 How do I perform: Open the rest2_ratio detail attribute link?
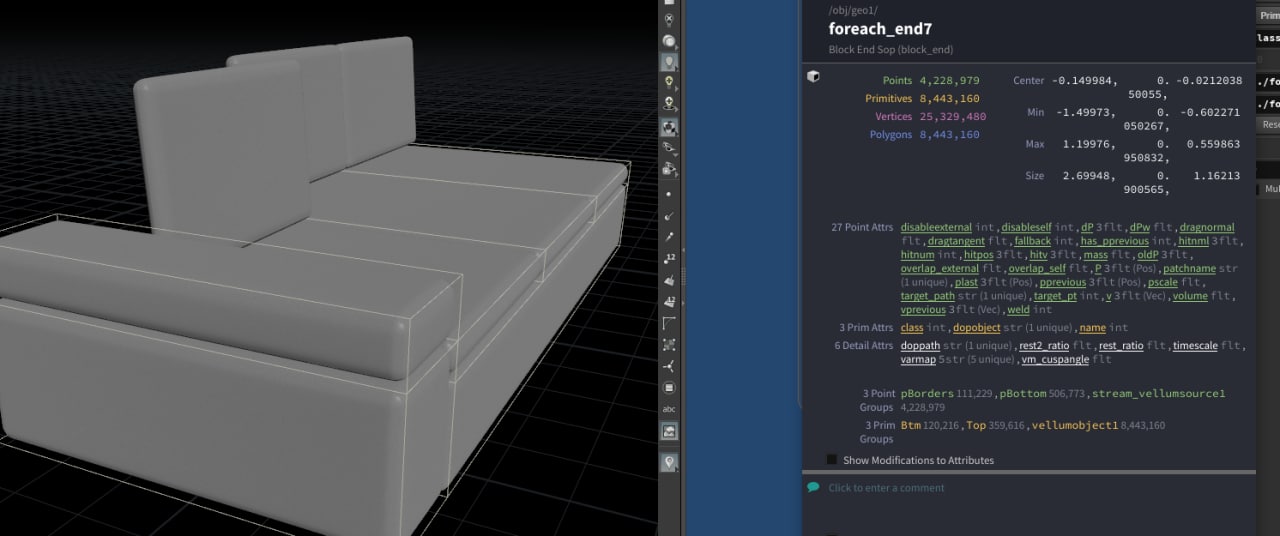point(1044,346)
